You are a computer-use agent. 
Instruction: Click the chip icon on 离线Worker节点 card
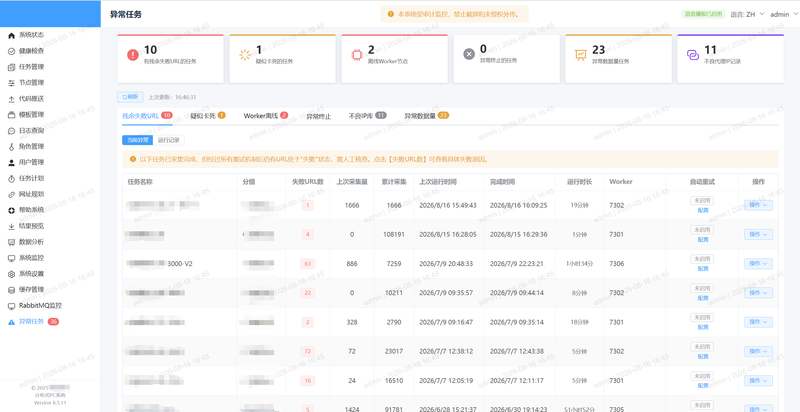click(357, 55)
